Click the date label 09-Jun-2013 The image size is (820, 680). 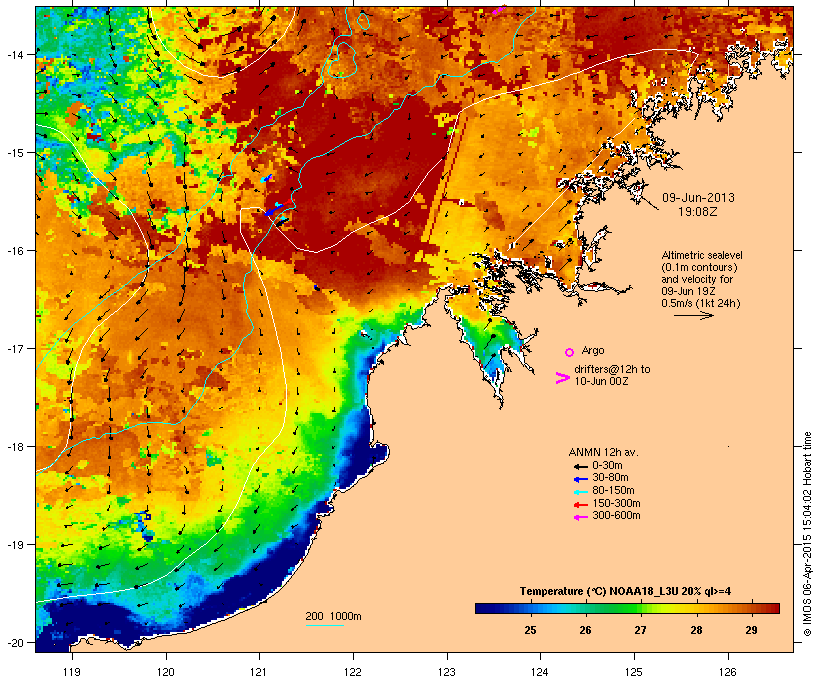coord(698,198)
